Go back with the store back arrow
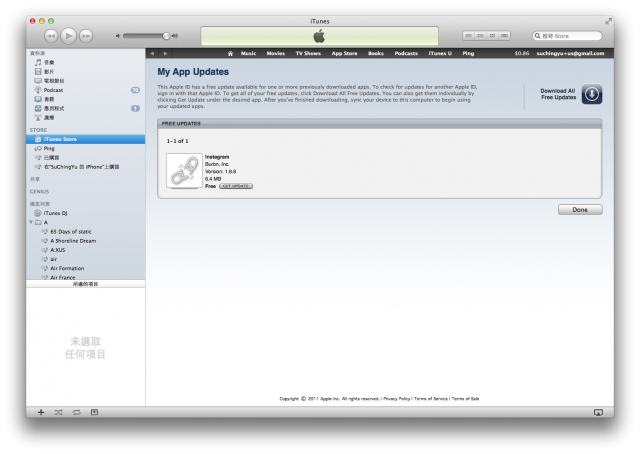640x454 pixels. click(x=152, y=53)
